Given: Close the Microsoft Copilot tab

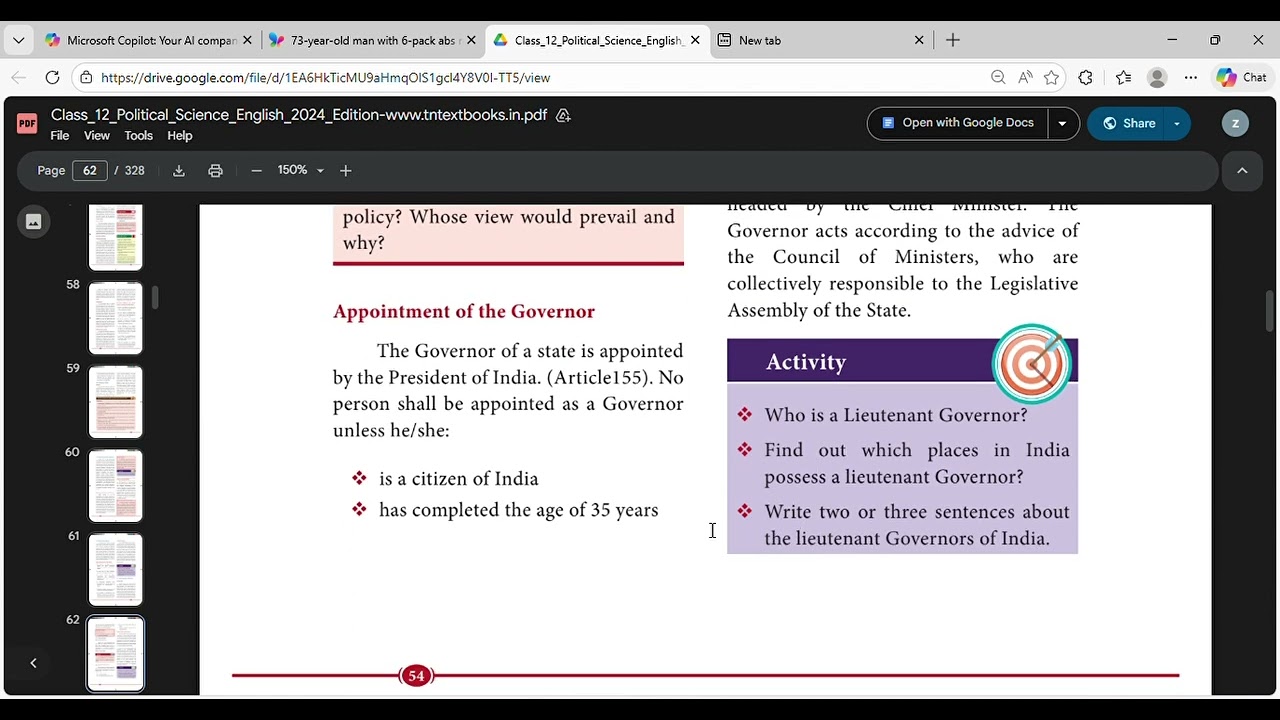Looking at the screenshot, I should tap(247, 40).
